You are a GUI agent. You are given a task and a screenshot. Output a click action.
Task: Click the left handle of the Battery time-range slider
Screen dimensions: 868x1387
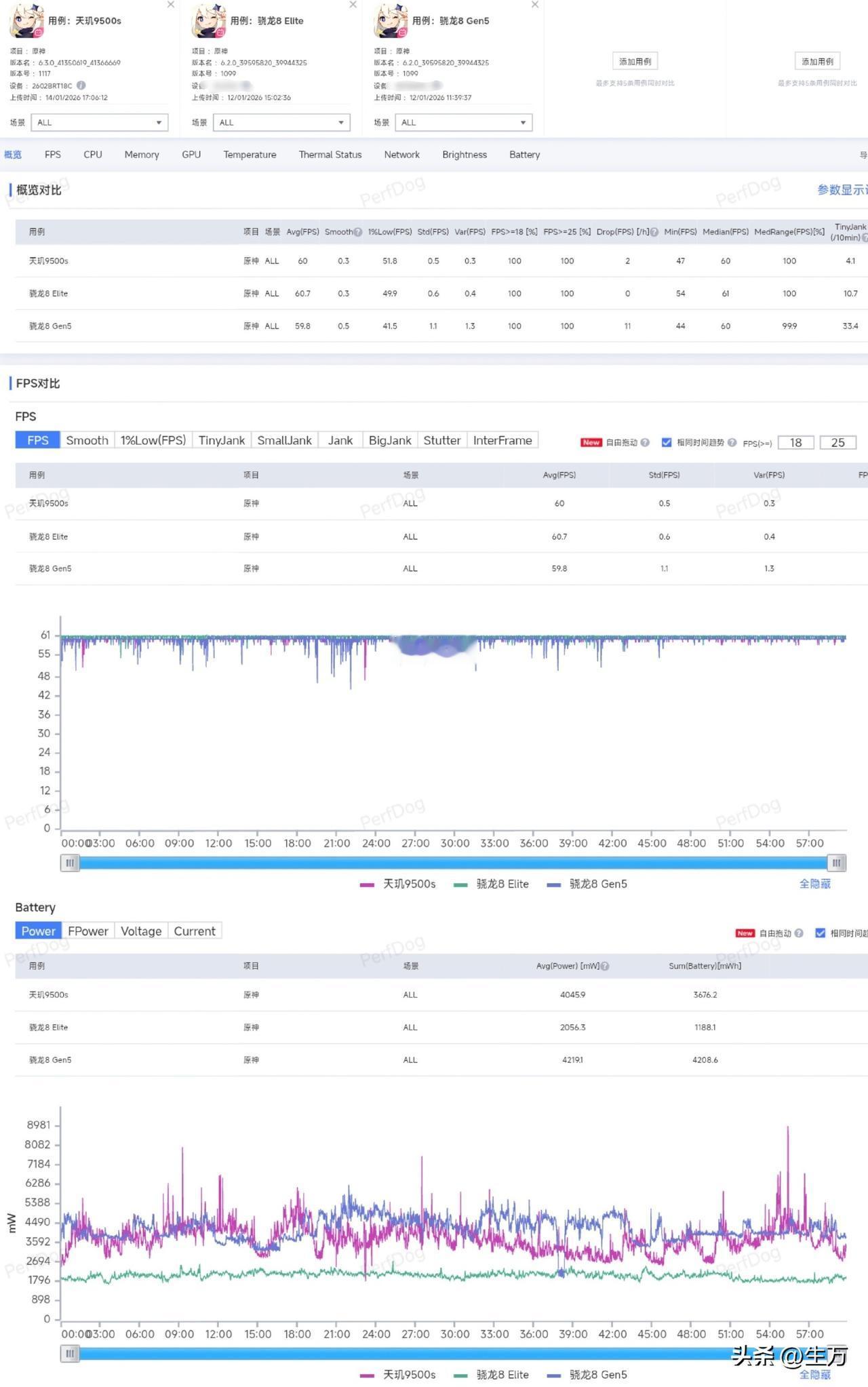click(70, 1354)
